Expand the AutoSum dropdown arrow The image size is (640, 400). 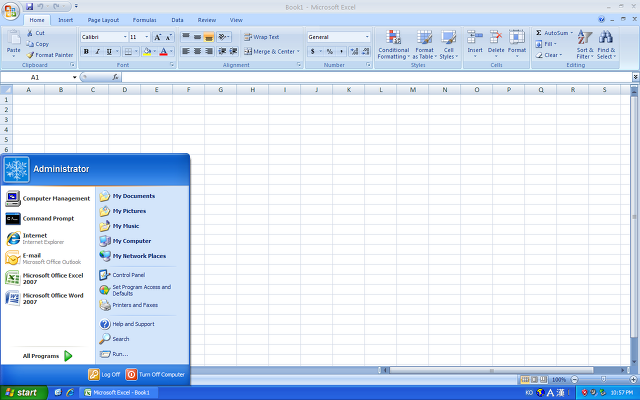click(x=571, y=33)
